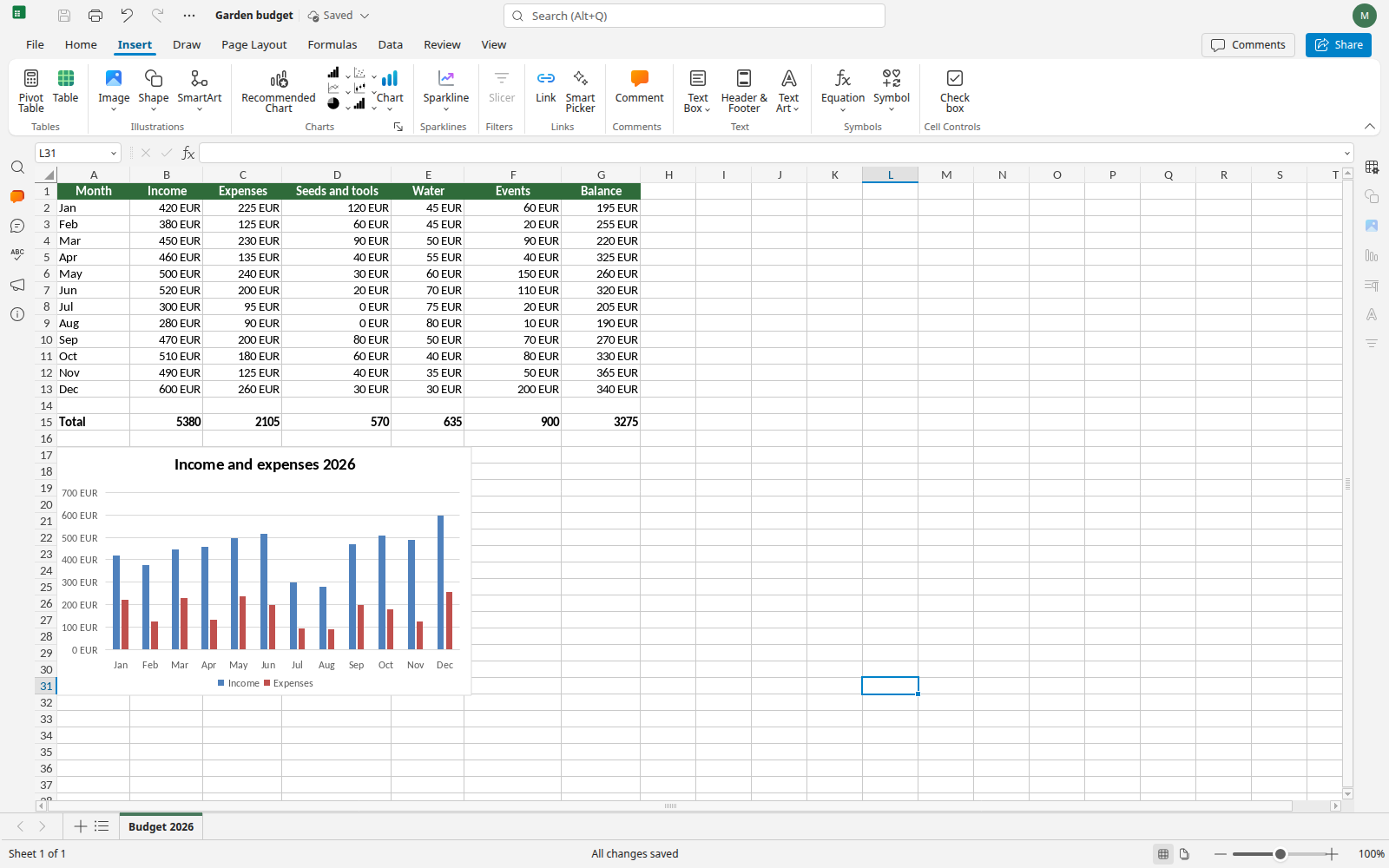The height and width of the screenshot is (868, 1389).
Task: Select the Budget 2026 sheet tab
Action: [x=161, y=827]
